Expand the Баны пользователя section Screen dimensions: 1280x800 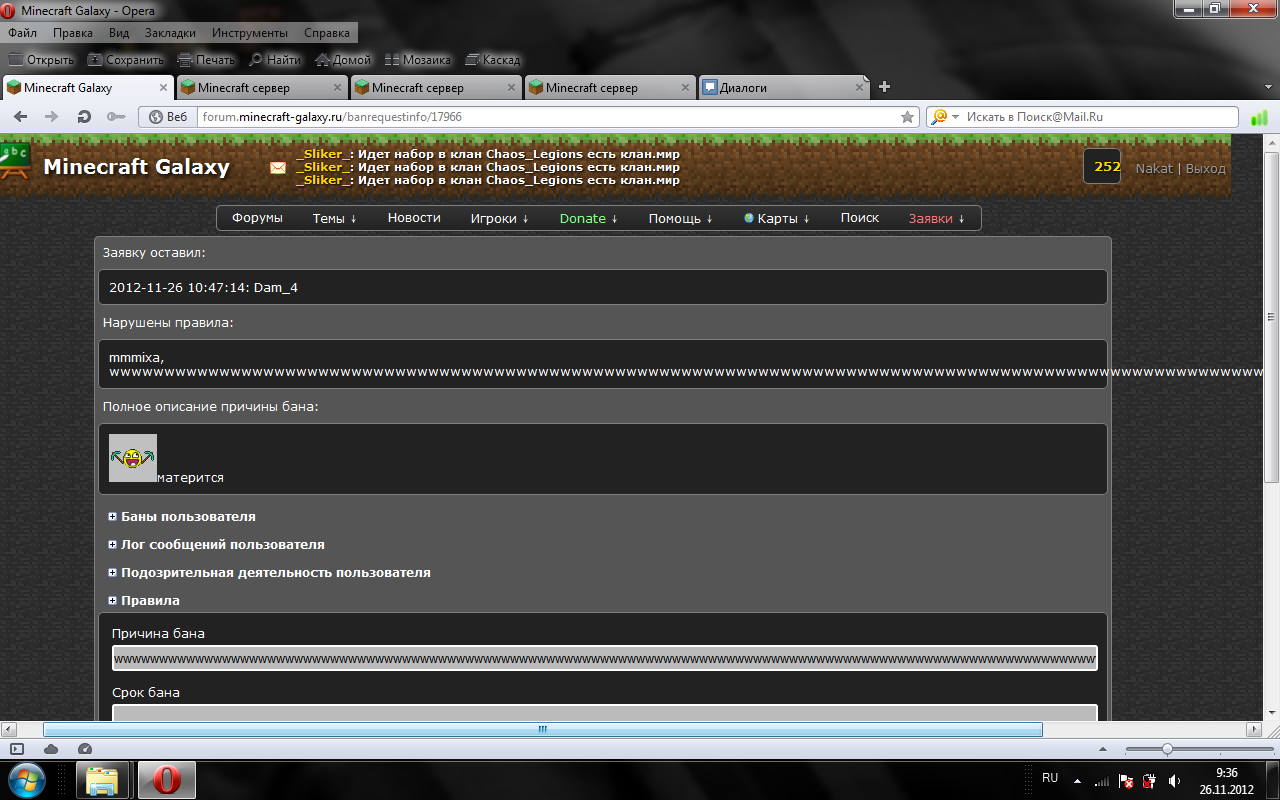pyautogui.click(x=113, y=517)
